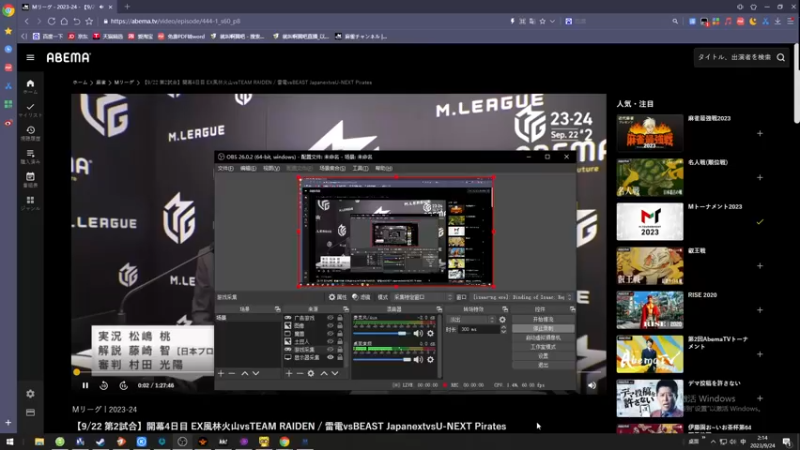Open scene transition settings gear in OBS
Image resolution: width=800 pixels, height=450 pixels.
click(x=503, y=319)
